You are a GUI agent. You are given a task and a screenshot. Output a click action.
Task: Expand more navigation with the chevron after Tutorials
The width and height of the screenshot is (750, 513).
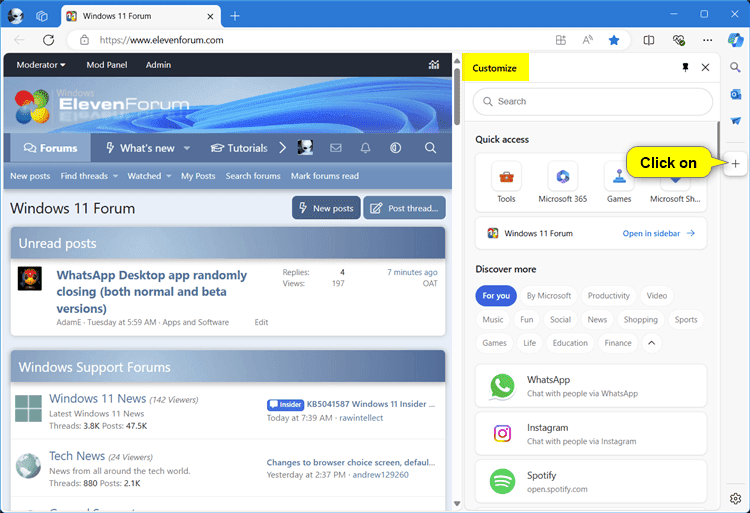282,148
